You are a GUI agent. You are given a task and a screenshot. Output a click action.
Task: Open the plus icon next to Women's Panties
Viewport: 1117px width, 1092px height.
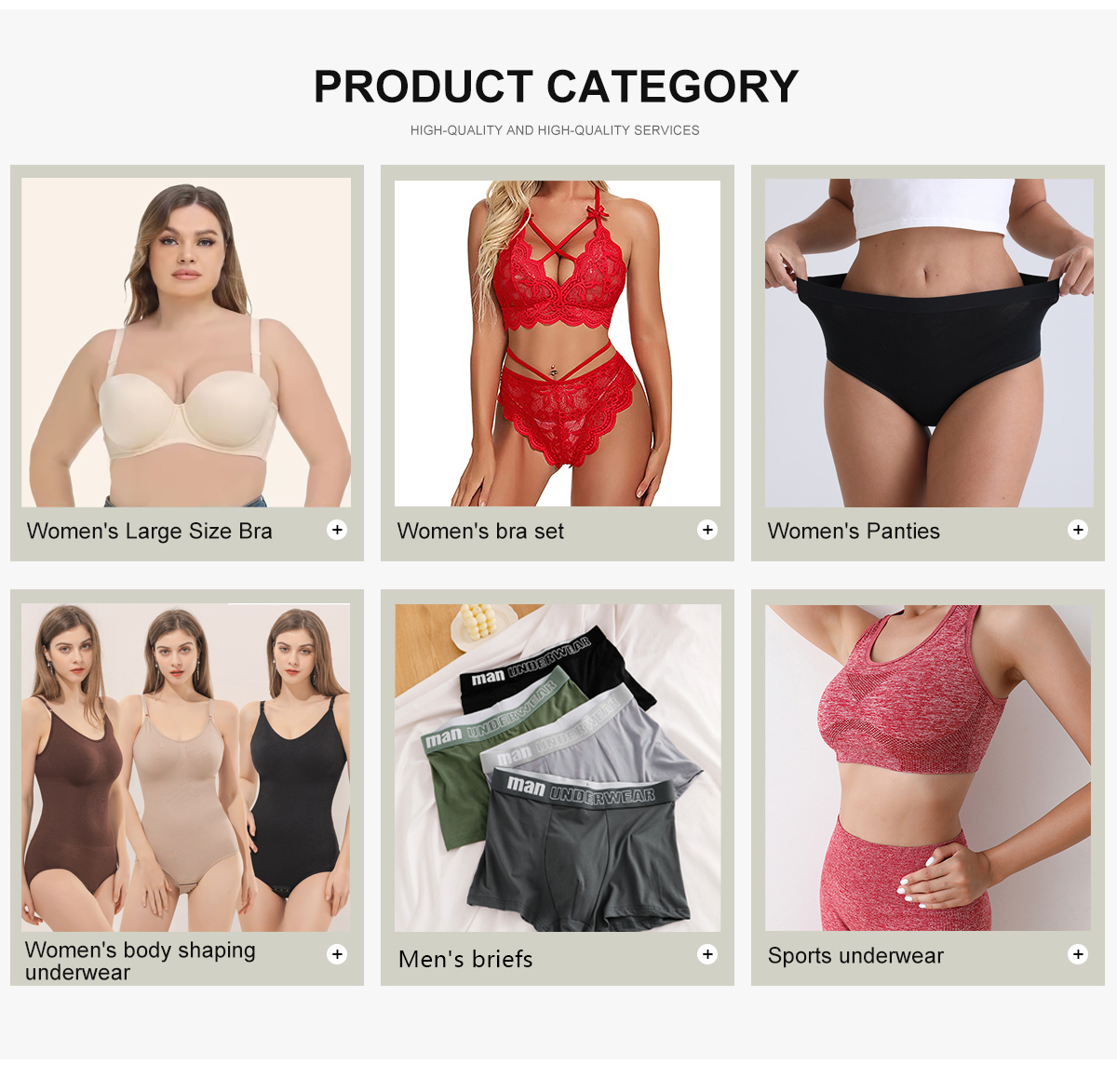tap(1078, 530)
